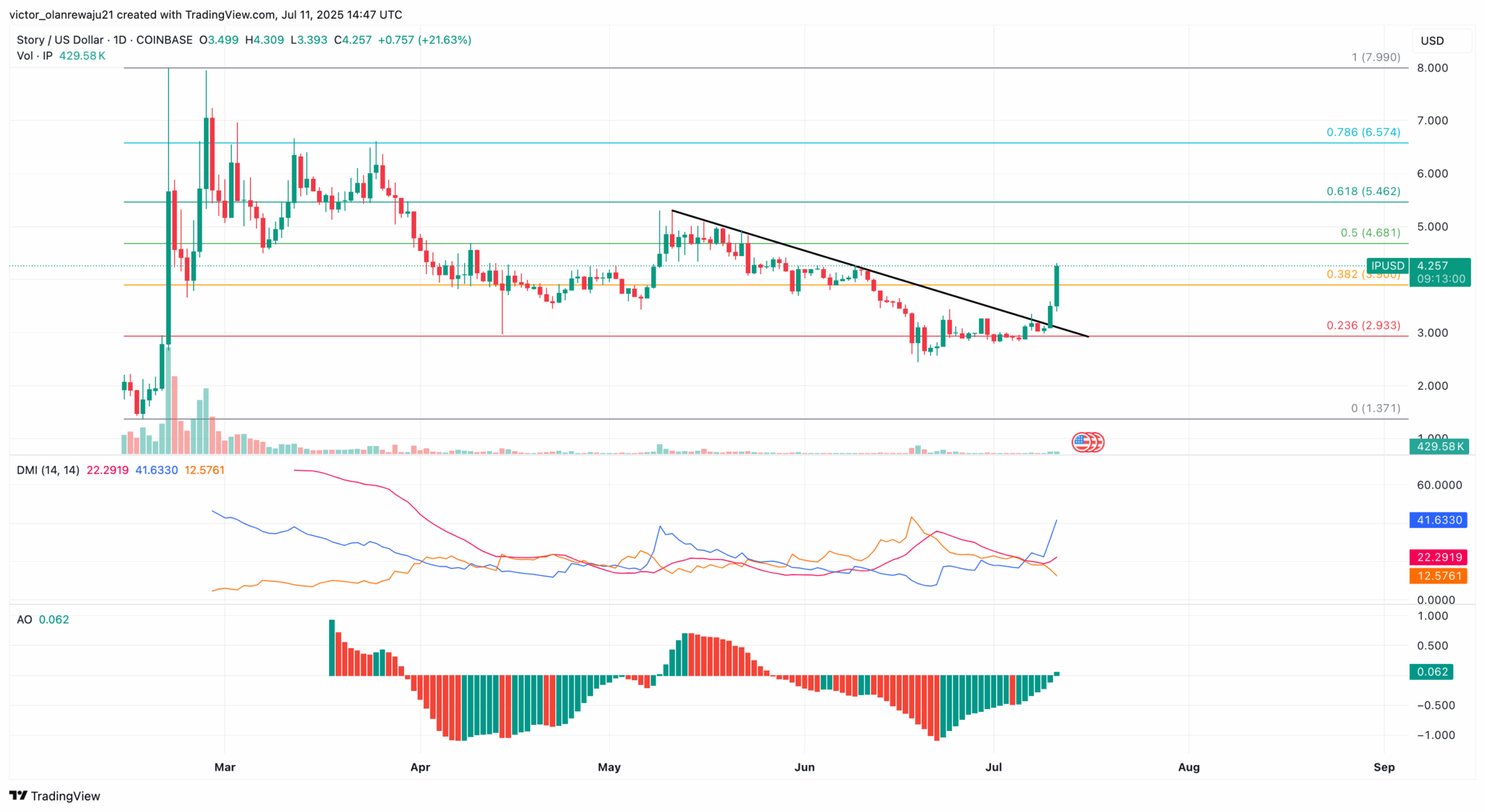This screenshot has width=1485, height=812.
Task: Click the 0.236 (2.933) Fibonacci label
Action: (x=1363, y=326)
